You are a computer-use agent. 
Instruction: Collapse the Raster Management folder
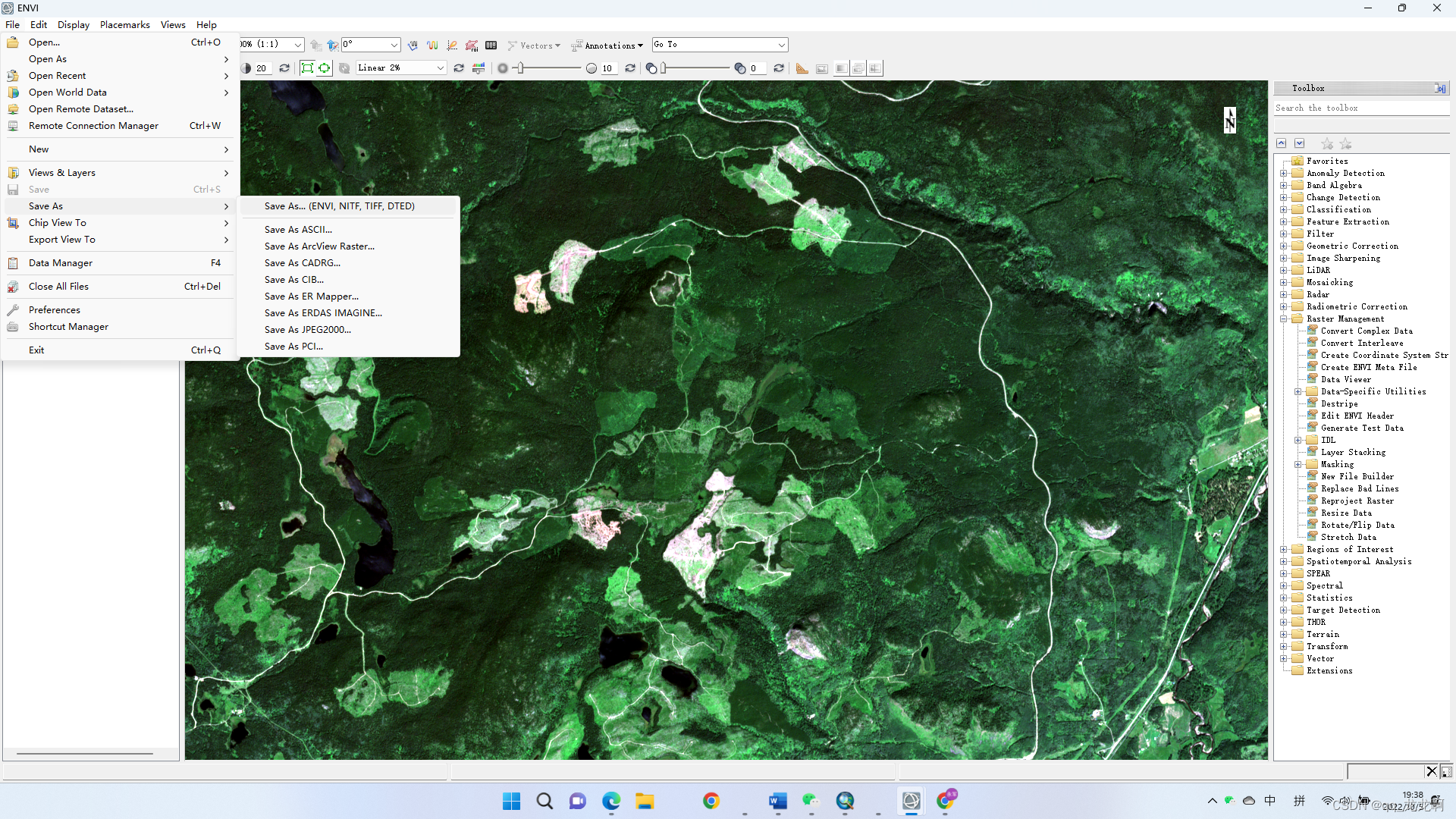pyautogui.click(x=1283, y=318)
